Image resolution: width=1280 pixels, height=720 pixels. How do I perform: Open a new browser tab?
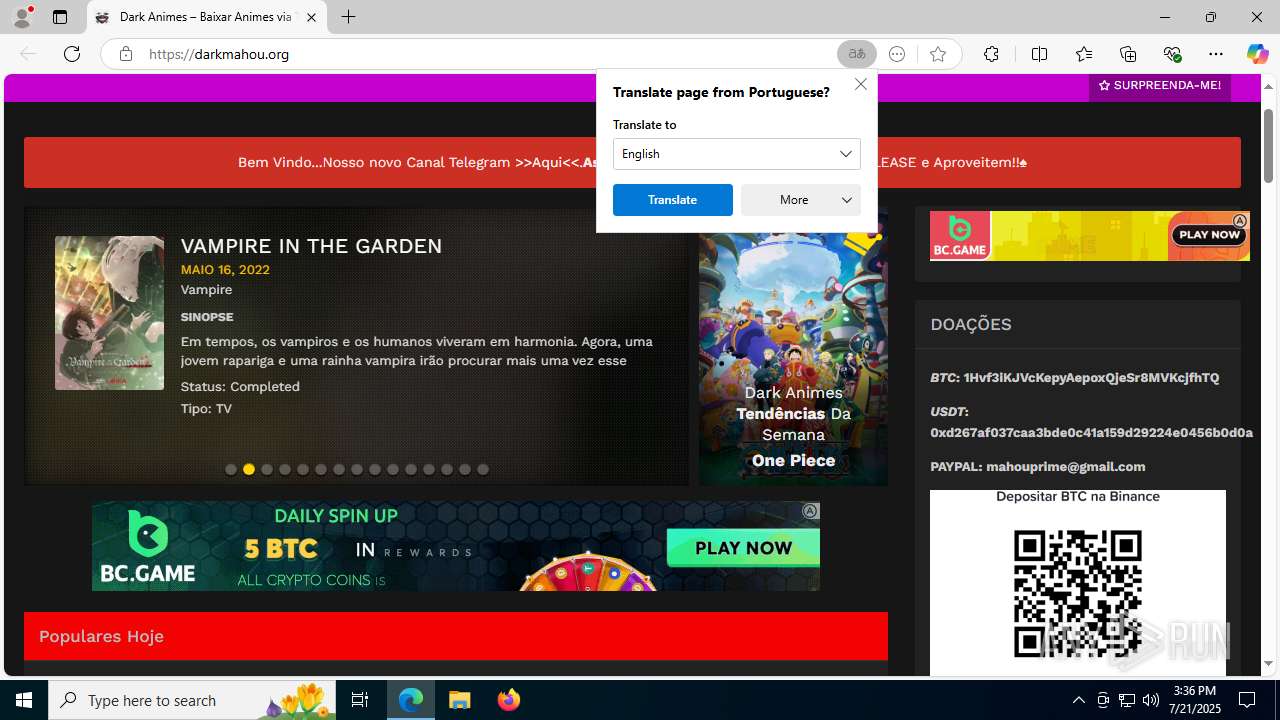pyautogui.click(x=348, y=17)
